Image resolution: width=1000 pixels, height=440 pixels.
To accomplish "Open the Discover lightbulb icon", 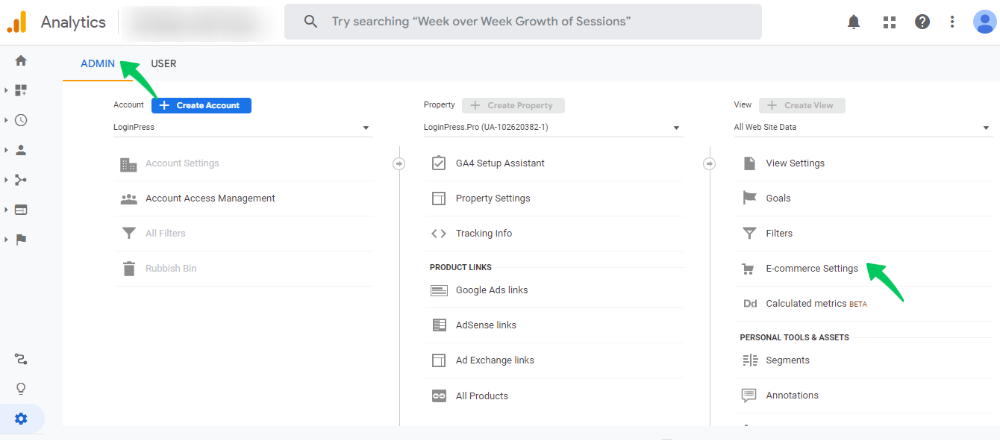I will (21, 389).
